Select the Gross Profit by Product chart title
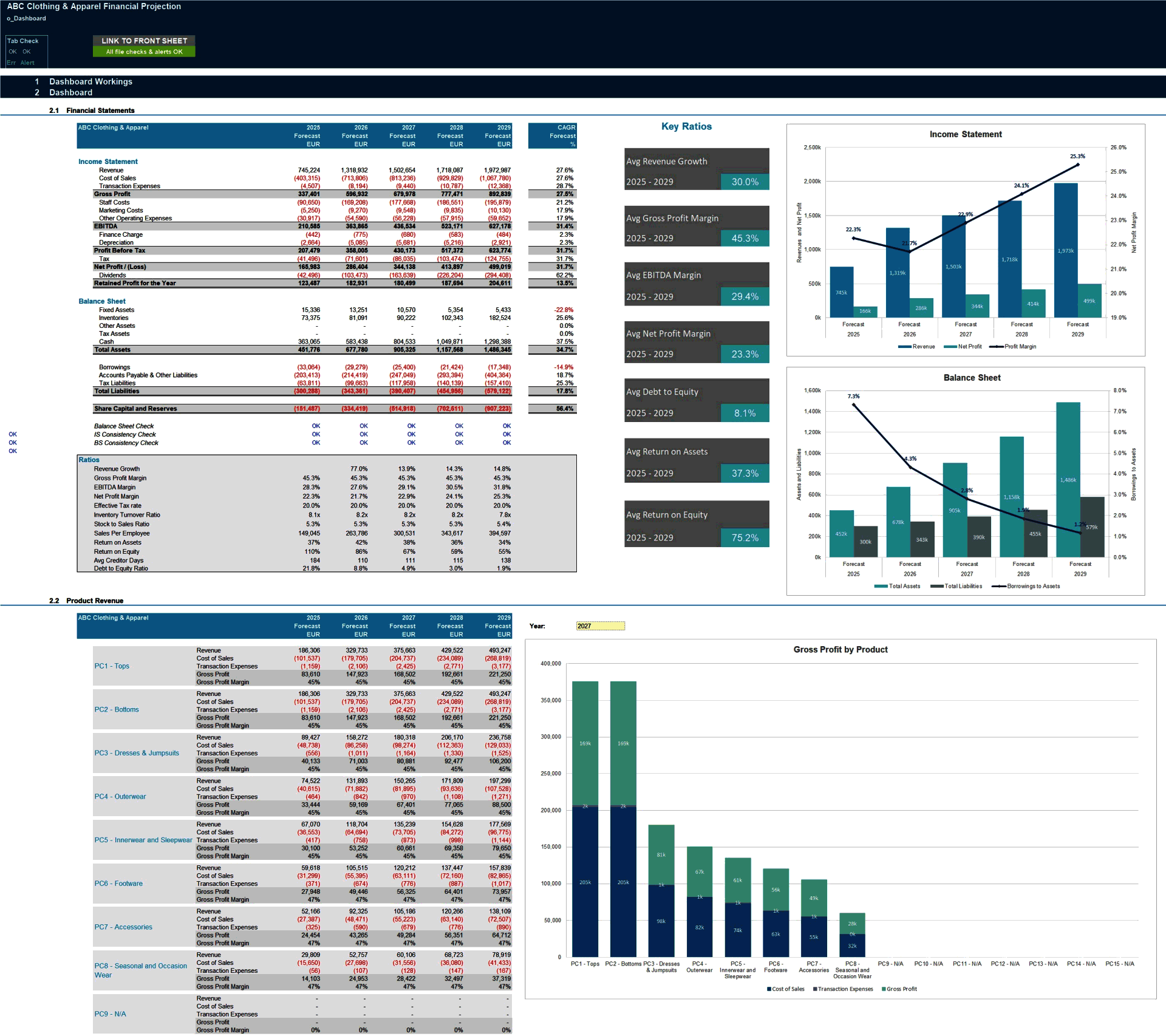The height and width of the screenshot is (1036, 1166). (x=840, y=650)
